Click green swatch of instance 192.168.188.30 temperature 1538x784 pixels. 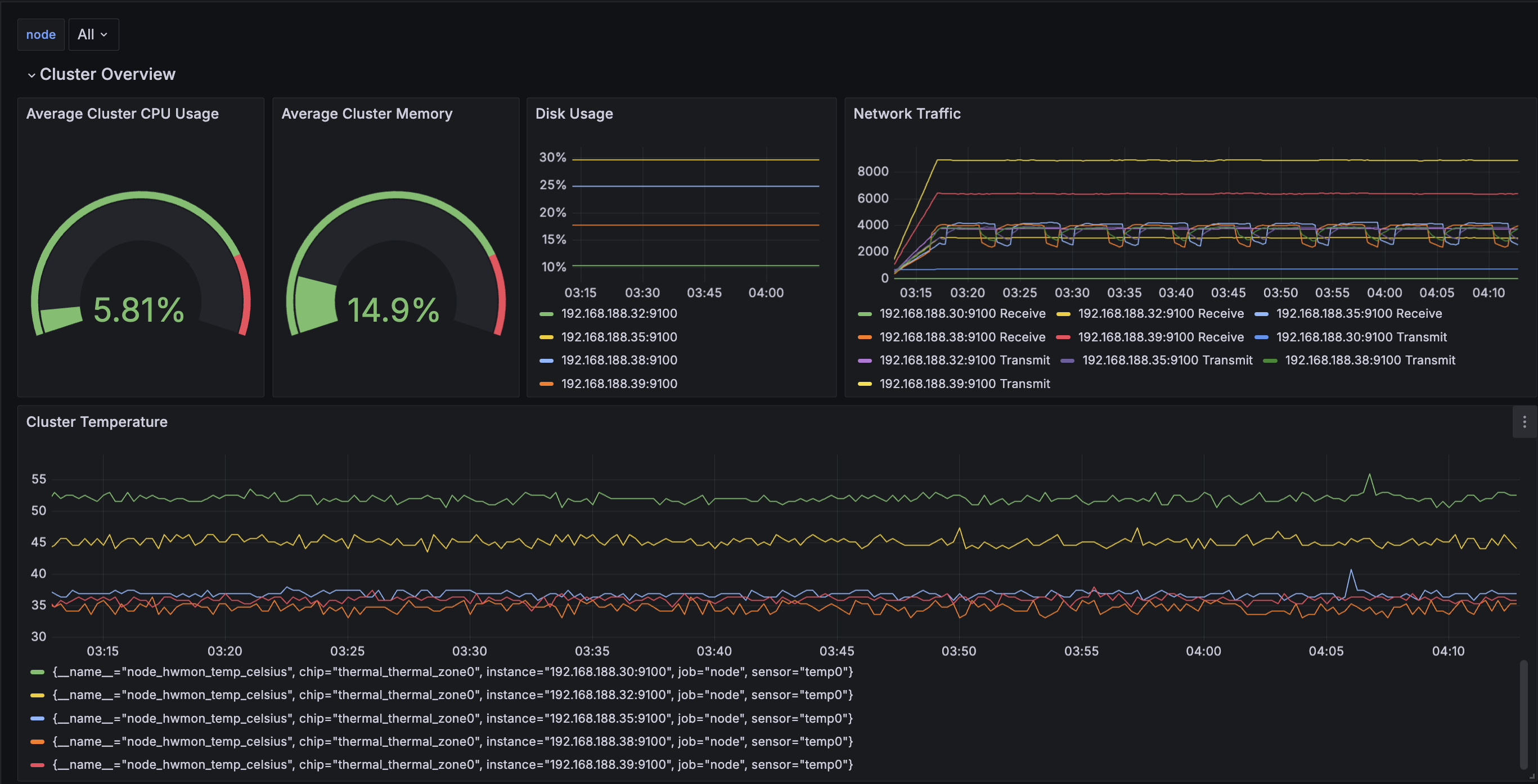point(37,672)
